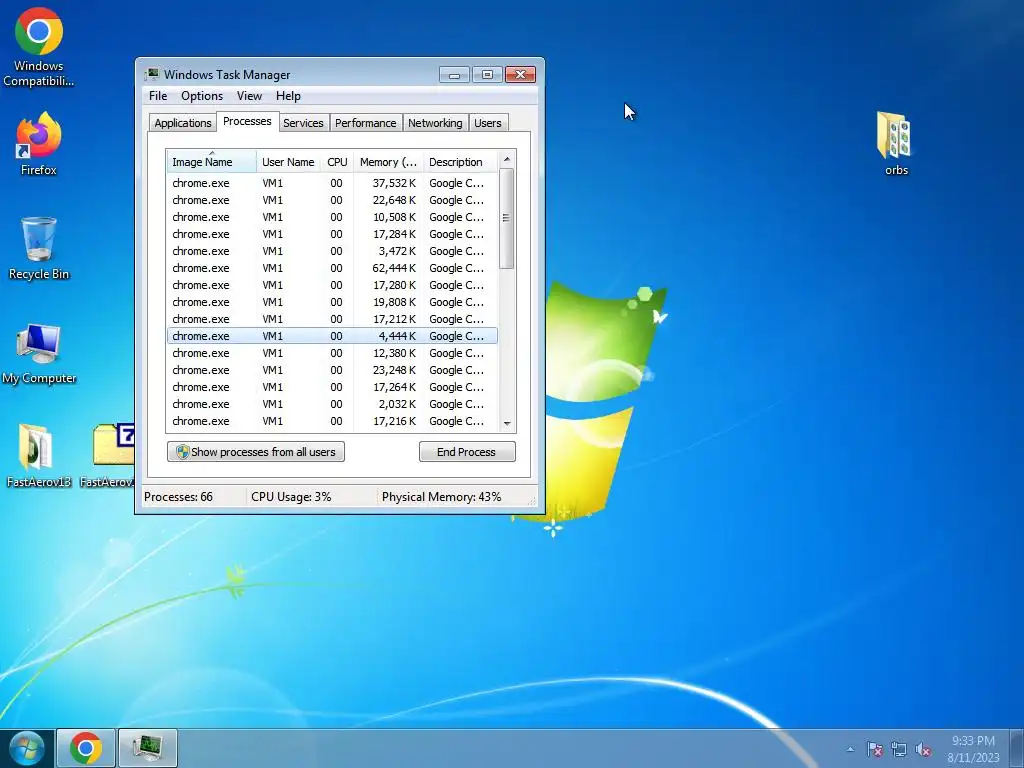Select chrome.exe row using 19,808 K
The width and height of the screenshot is (1024, 768).
(332, 302)
